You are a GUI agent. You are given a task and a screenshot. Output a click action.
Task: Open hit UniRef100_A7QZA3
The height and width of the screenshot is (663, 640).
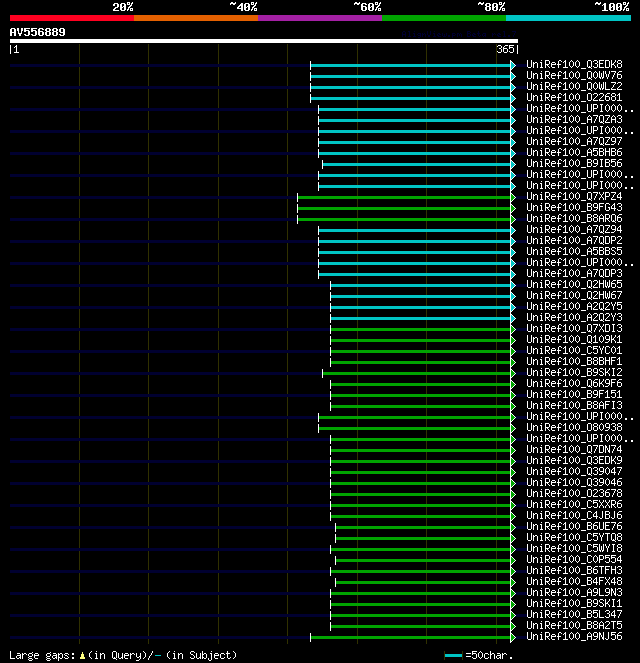coord(574,119)
